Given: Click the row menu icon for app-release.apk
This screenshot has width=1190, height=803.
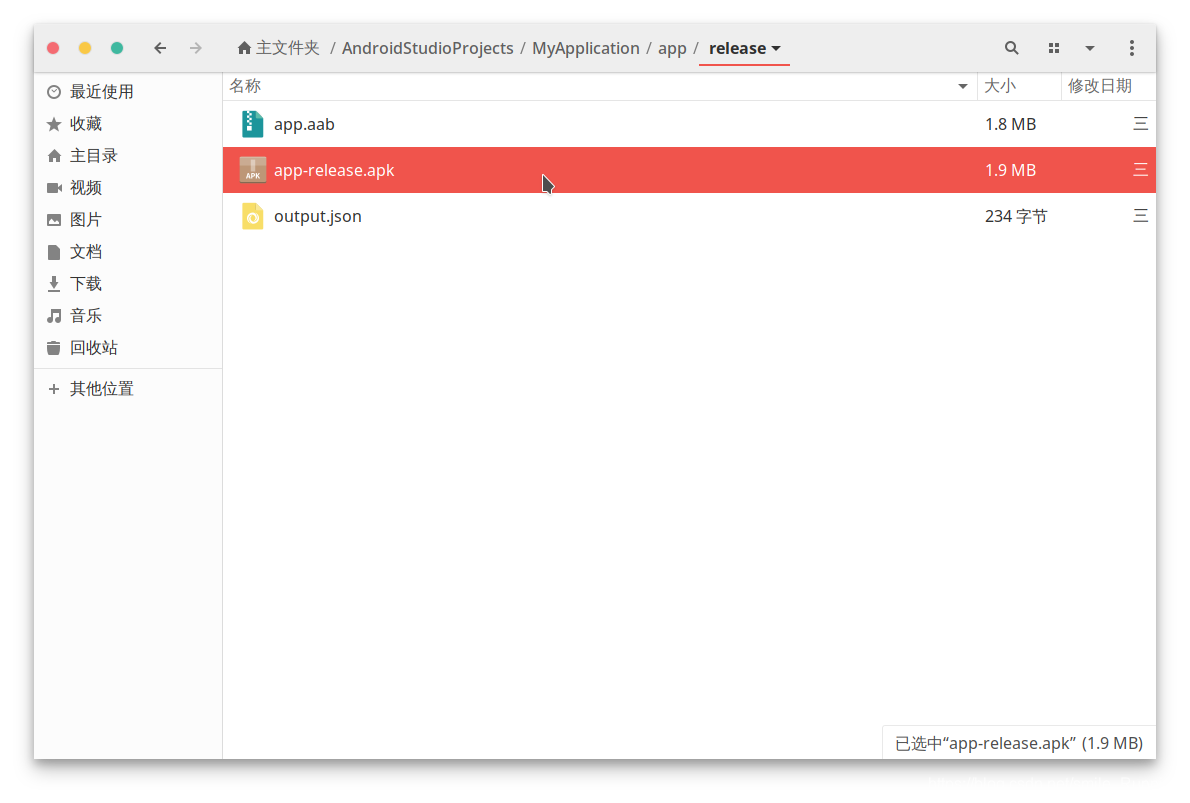Looking at the screenshot, I should coord(1140,170).
